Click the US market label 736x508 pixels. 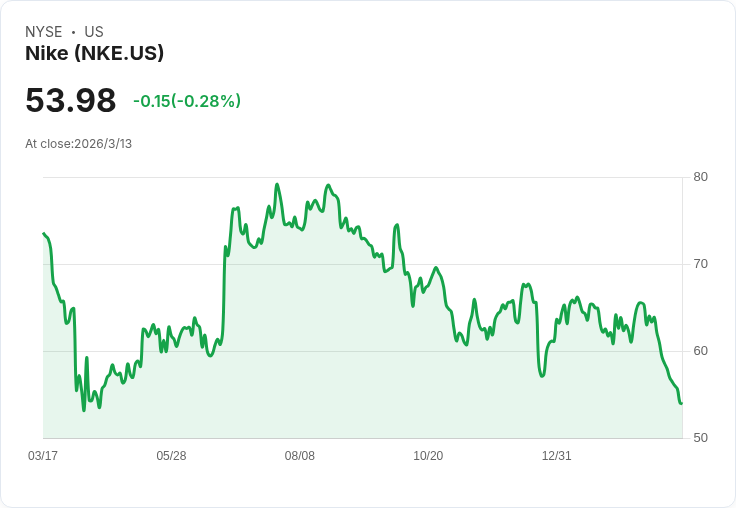point(94,32)
